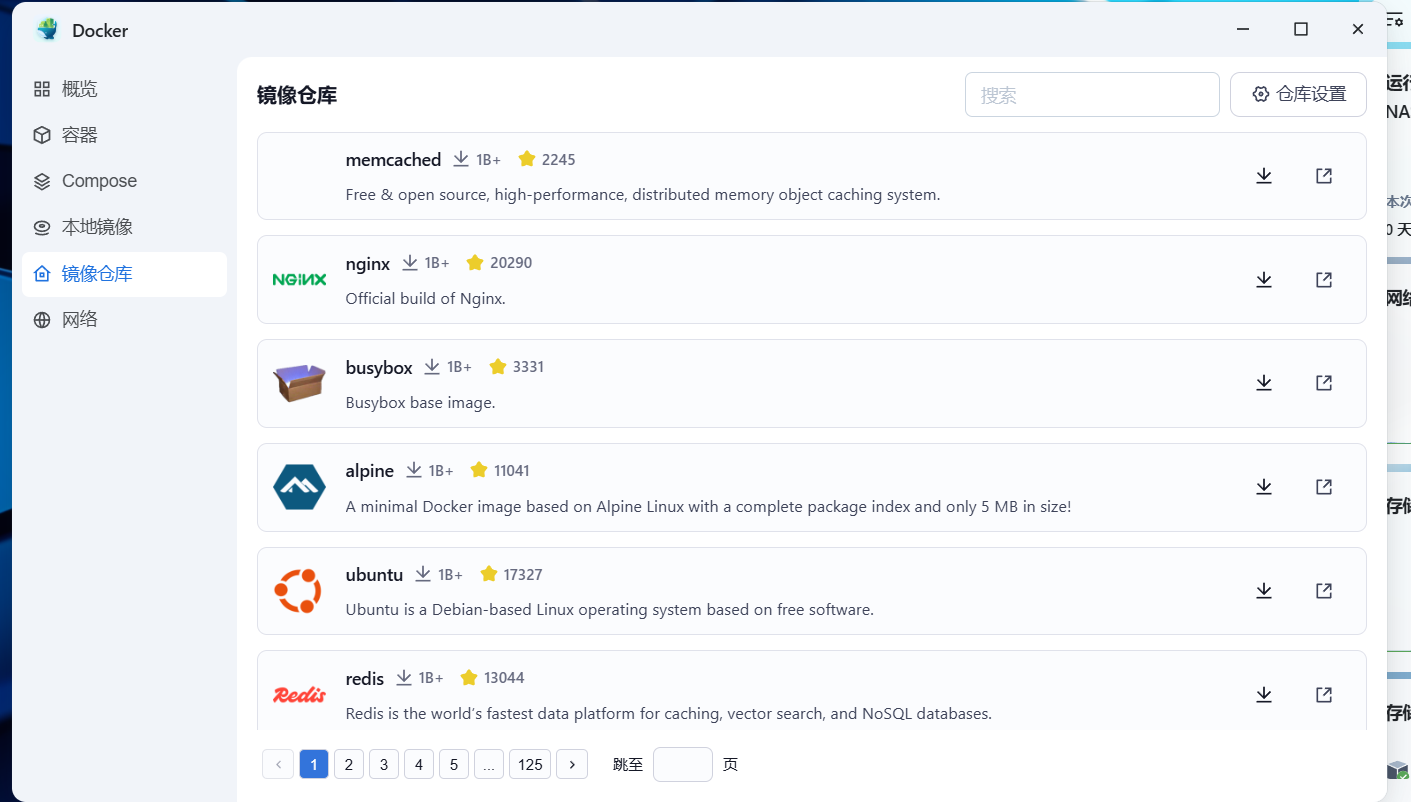Click nginx star count 20290

click(x=511, y=263)
